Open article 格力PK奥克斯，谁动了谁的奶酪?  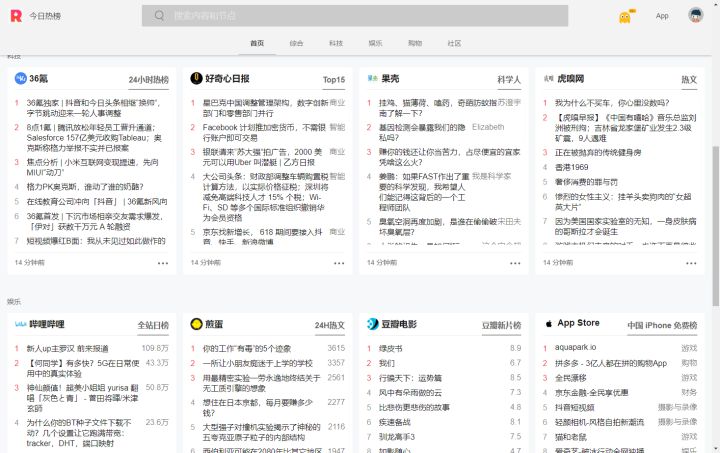coord(85,187)
